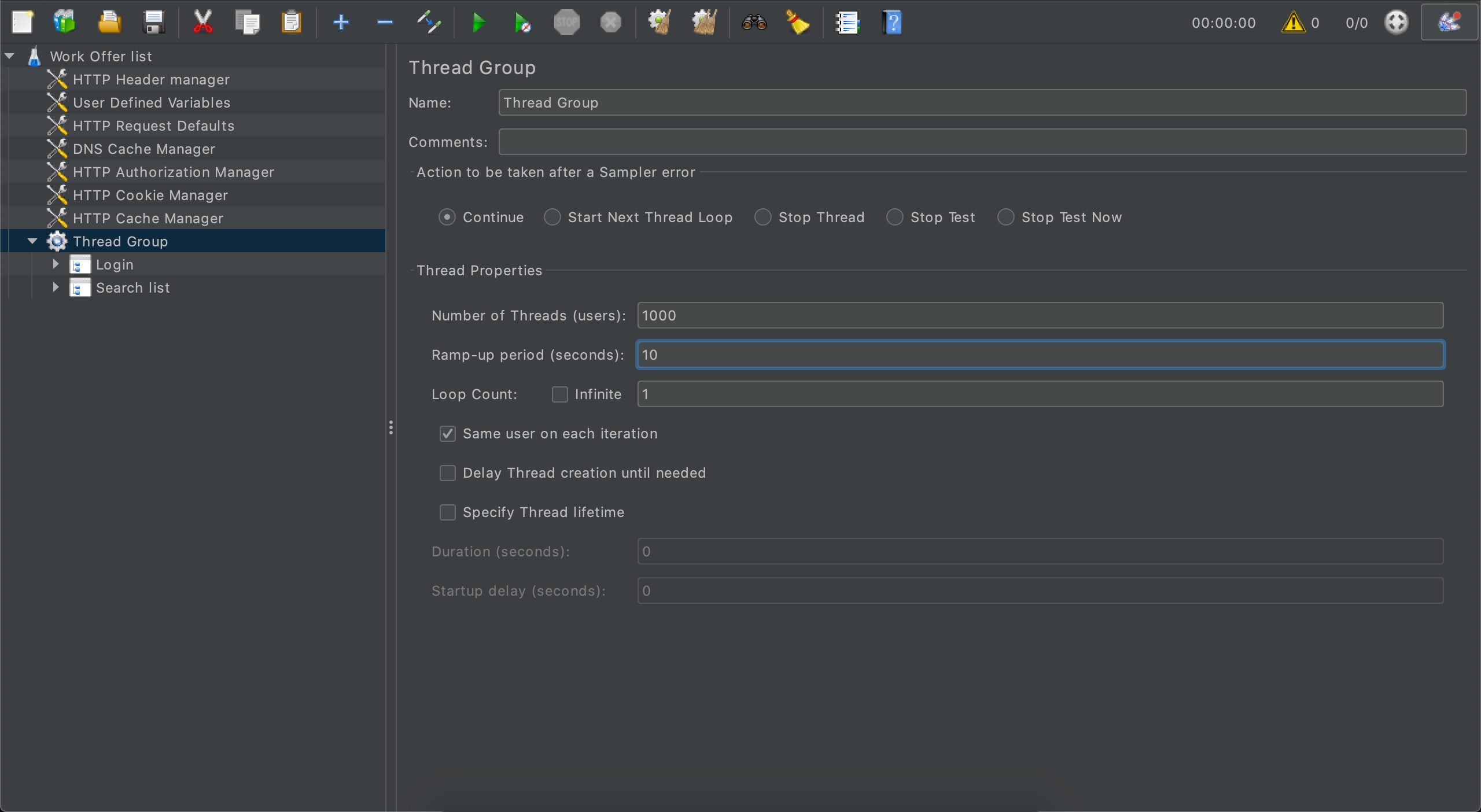Select the Thread Group tree item
Viewport: 1481px width, 812px height.
tap(120, 241)
